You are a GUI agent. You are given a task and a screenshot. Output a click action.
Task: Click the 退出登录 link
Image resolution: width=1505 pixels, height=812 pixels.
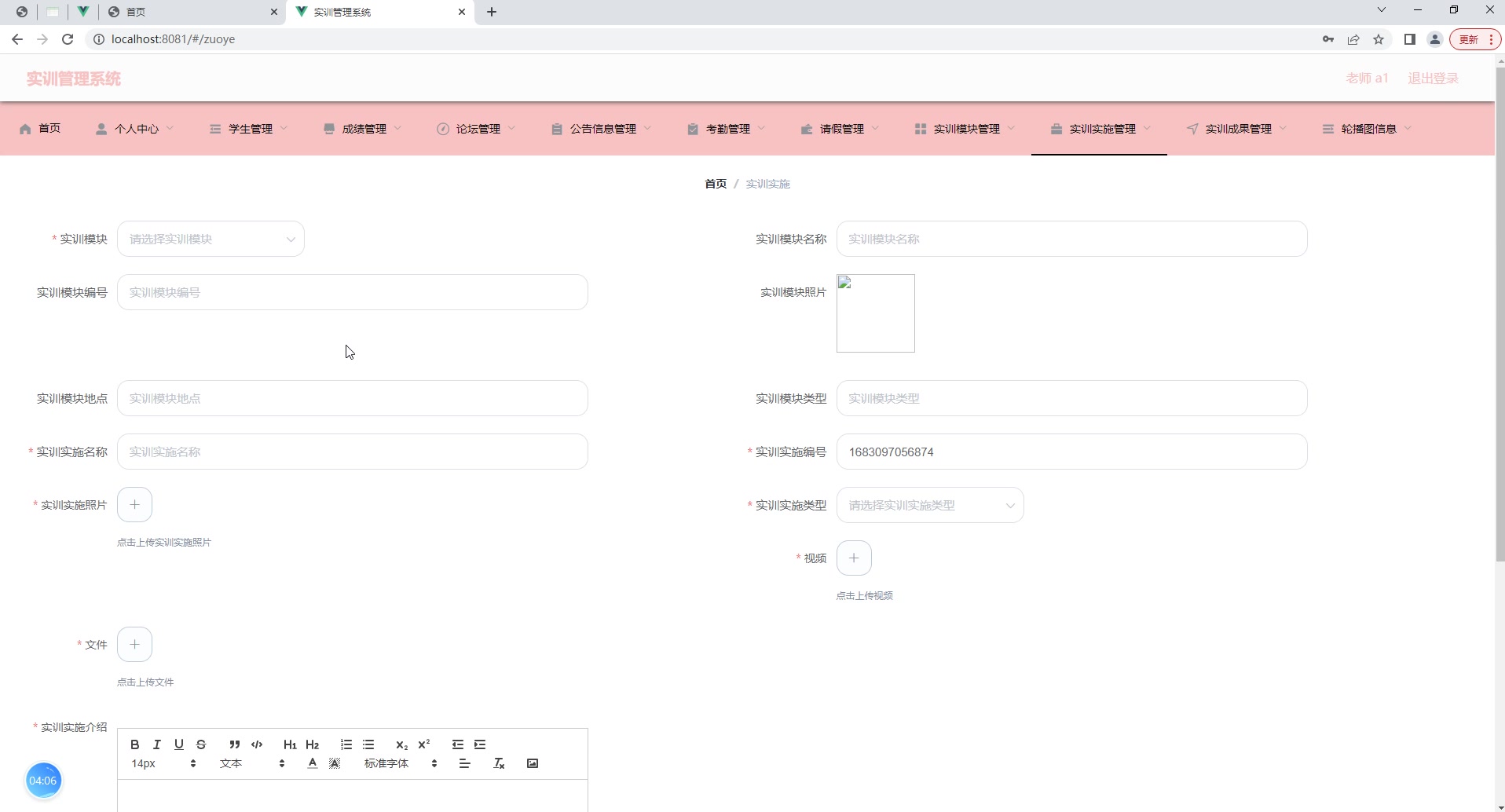coord(1431,78)
